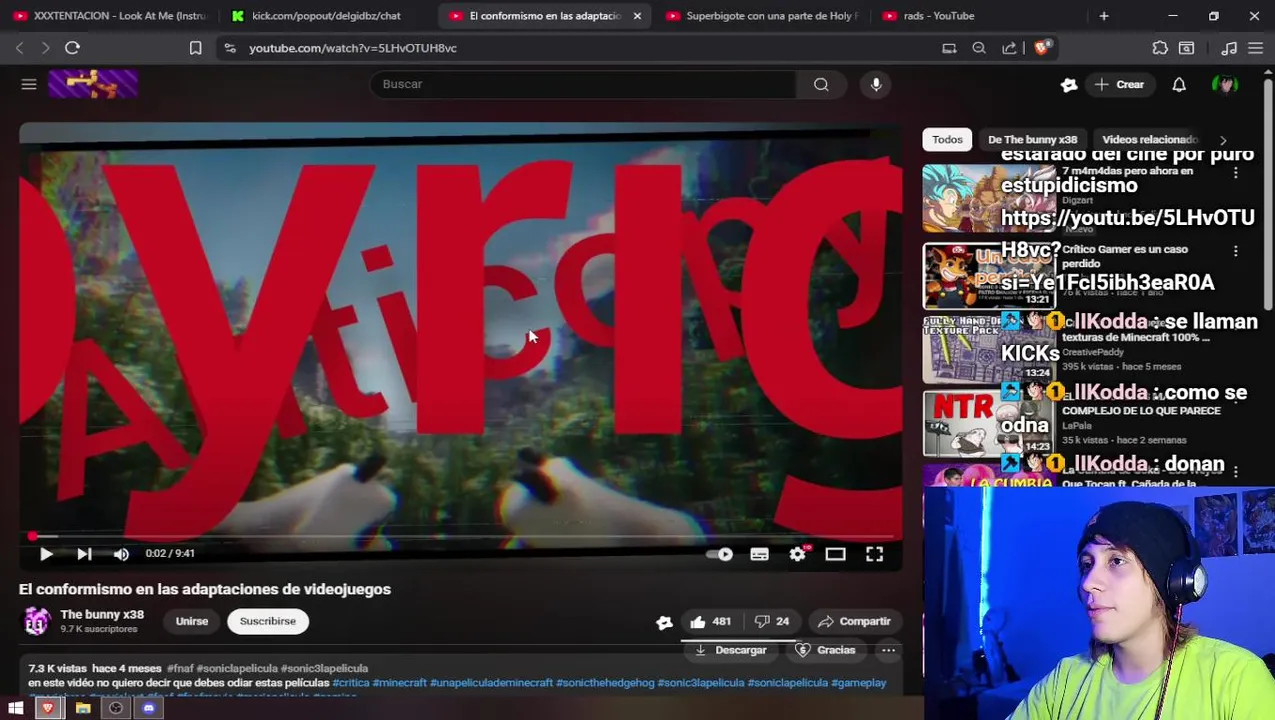Click the Unirse button

pyautogui.click(x=192, y=622)
